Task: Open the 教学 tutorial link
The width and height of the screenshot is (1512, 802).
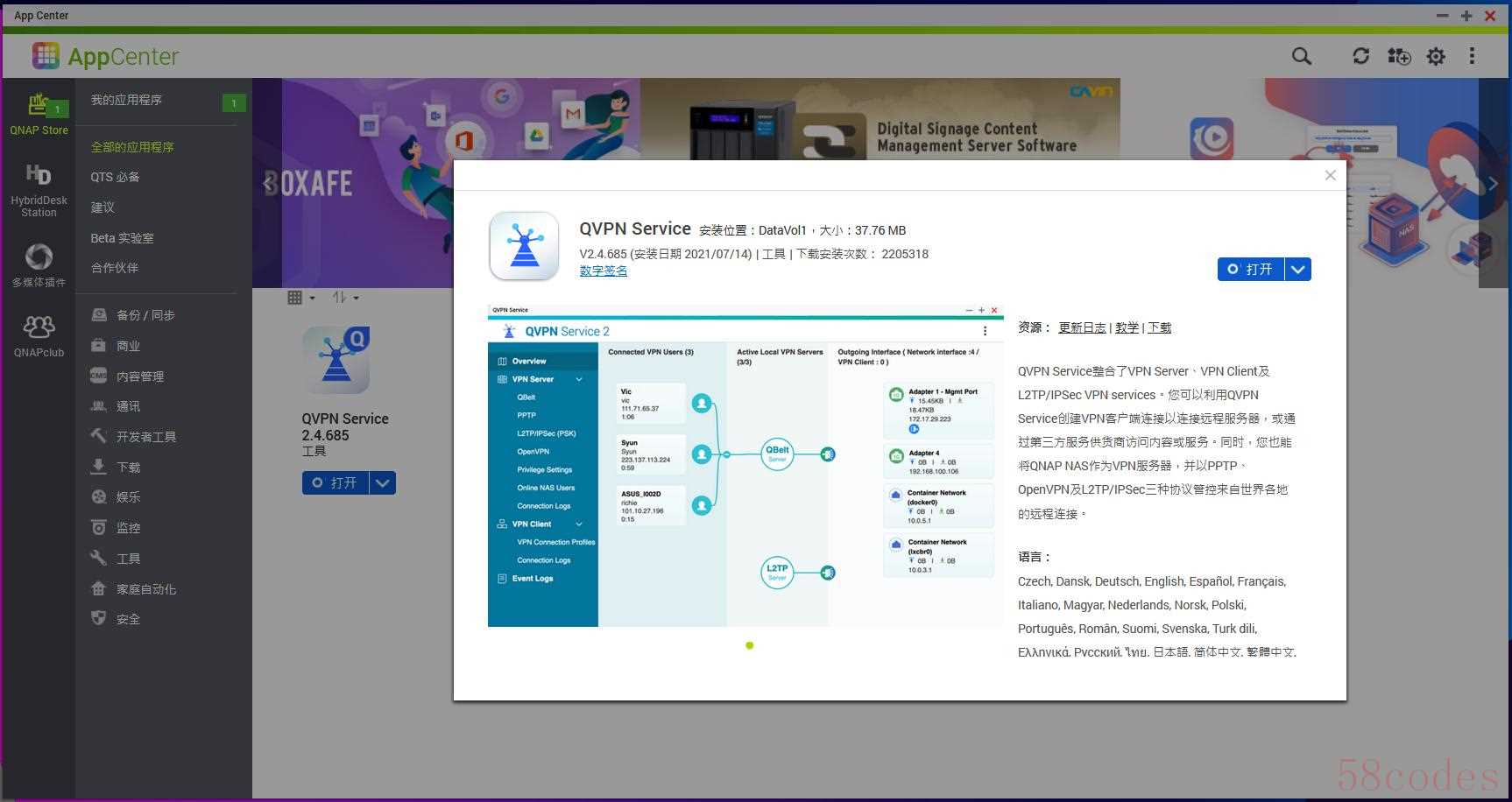Action: point(1127,327)
